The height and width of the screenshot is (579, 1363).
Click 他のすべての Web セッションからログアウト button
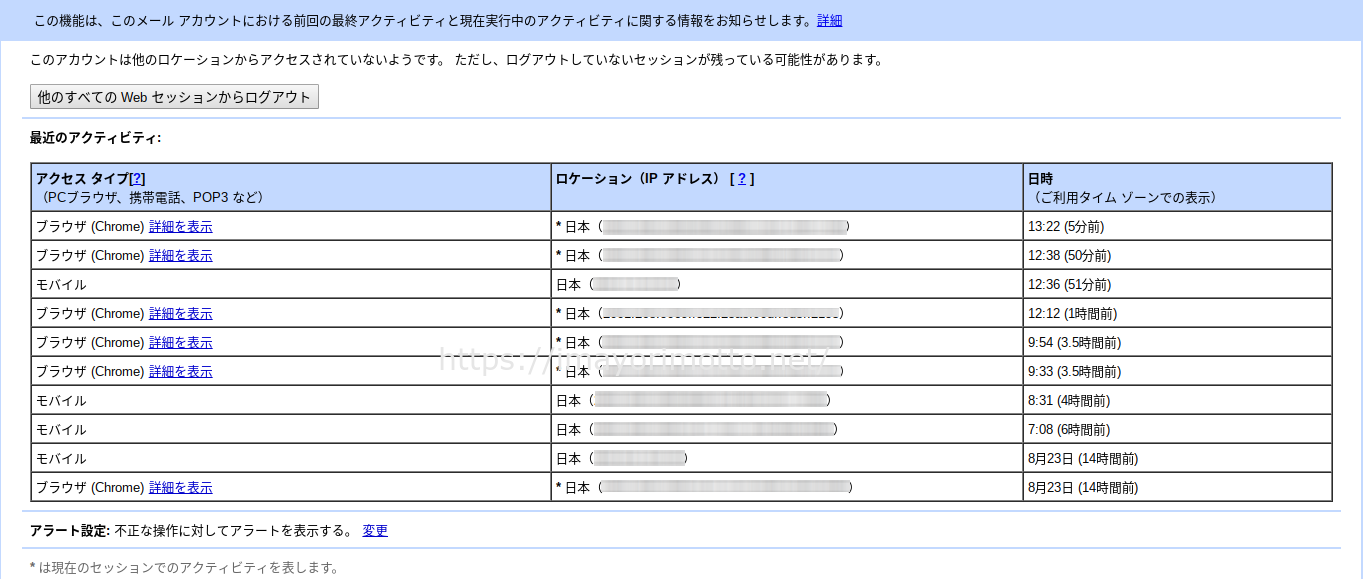click(x=174, y=97)
